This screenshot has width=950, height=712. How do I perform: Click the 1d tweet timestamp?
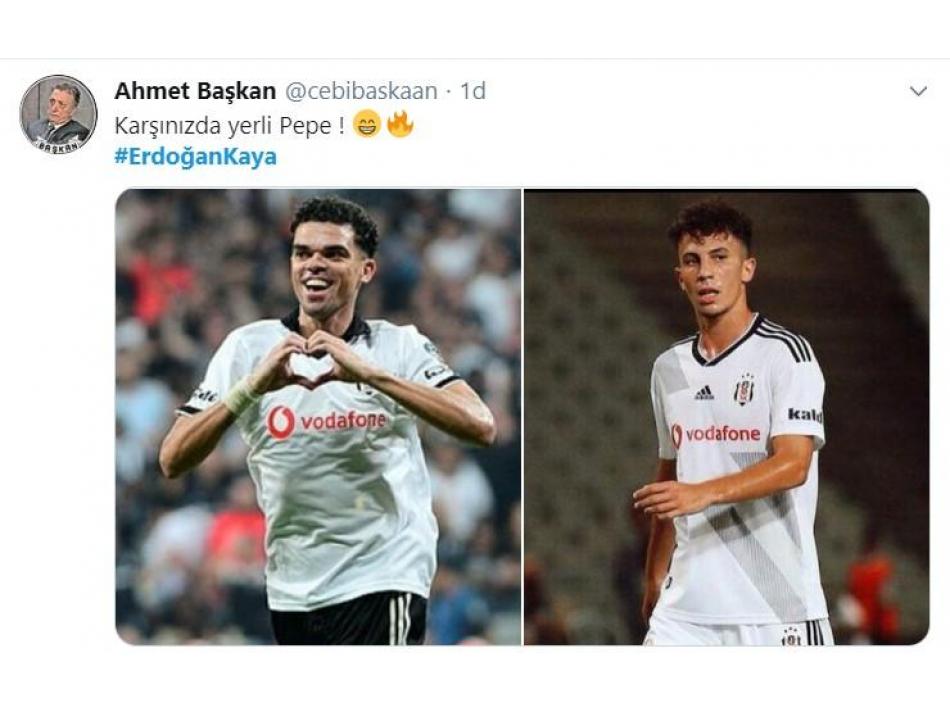[473, 91]
